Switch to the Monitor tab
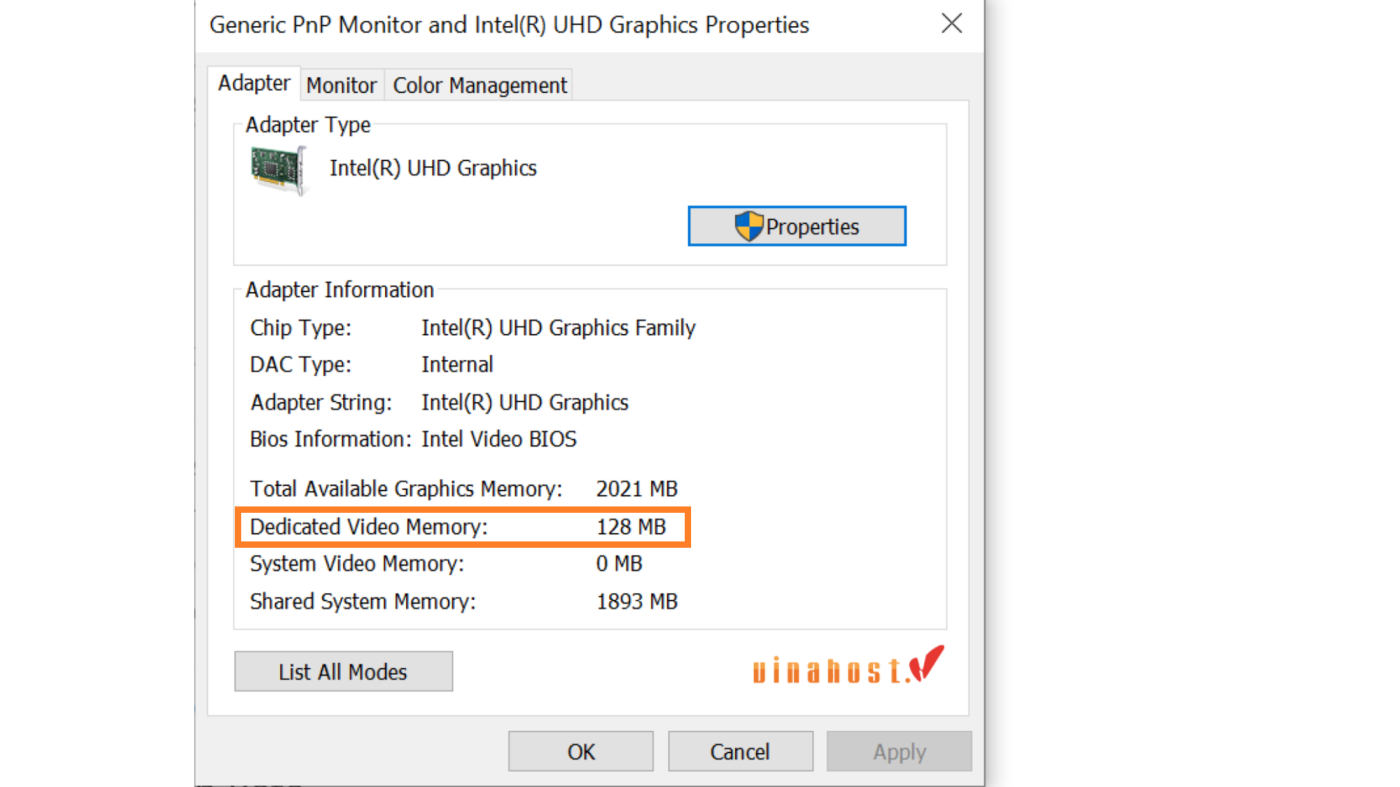The image size is (1400, 787). point(341,86)
